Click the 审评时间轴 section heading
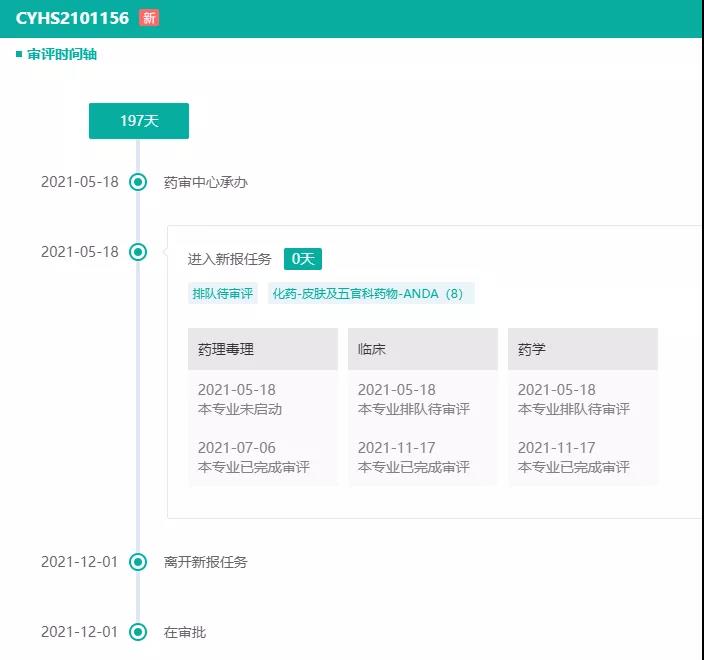Image resolution: width=704 pixels, height=660 pixels. 62,54
